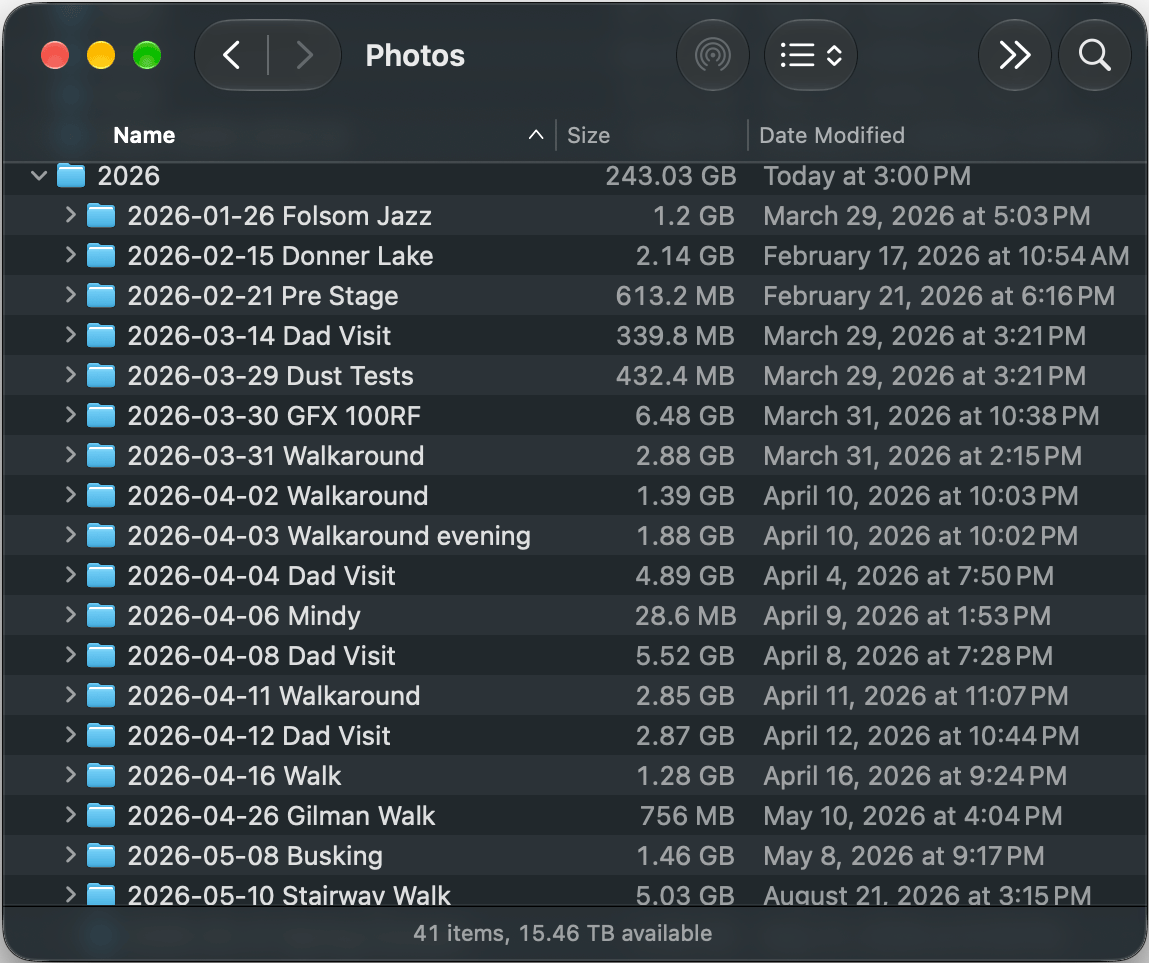Select the row named 2026-03-30 GFX 100RF

[574, 416]
